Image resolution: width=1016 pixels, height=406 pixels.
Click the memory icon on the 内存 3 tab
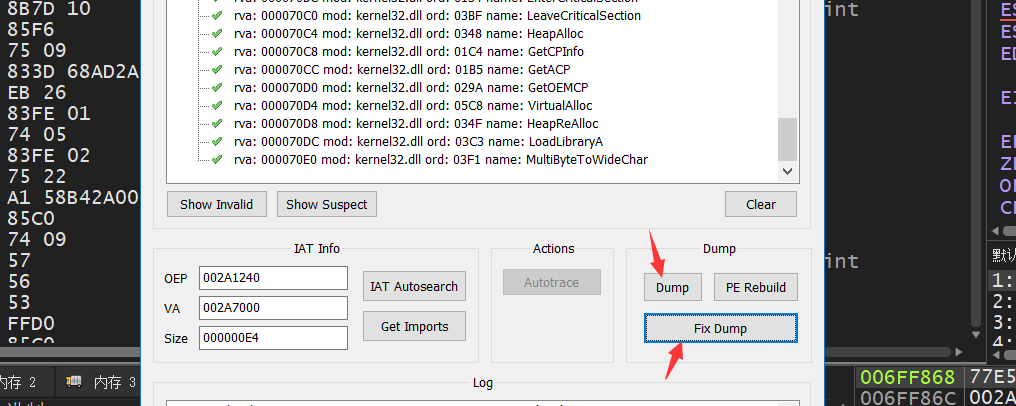74,382
